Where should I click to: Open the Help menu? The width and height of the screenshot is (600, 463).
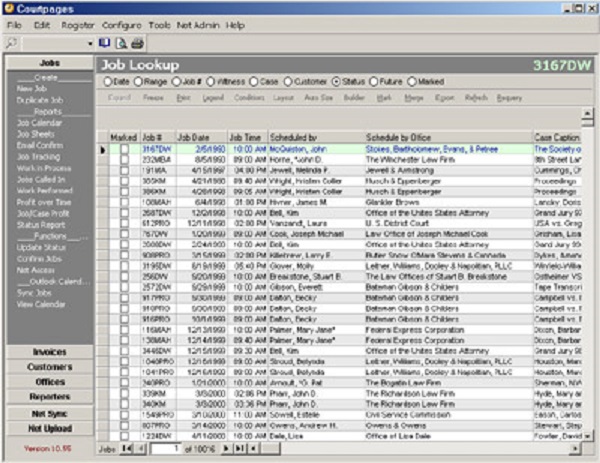[x=235, y=26]
